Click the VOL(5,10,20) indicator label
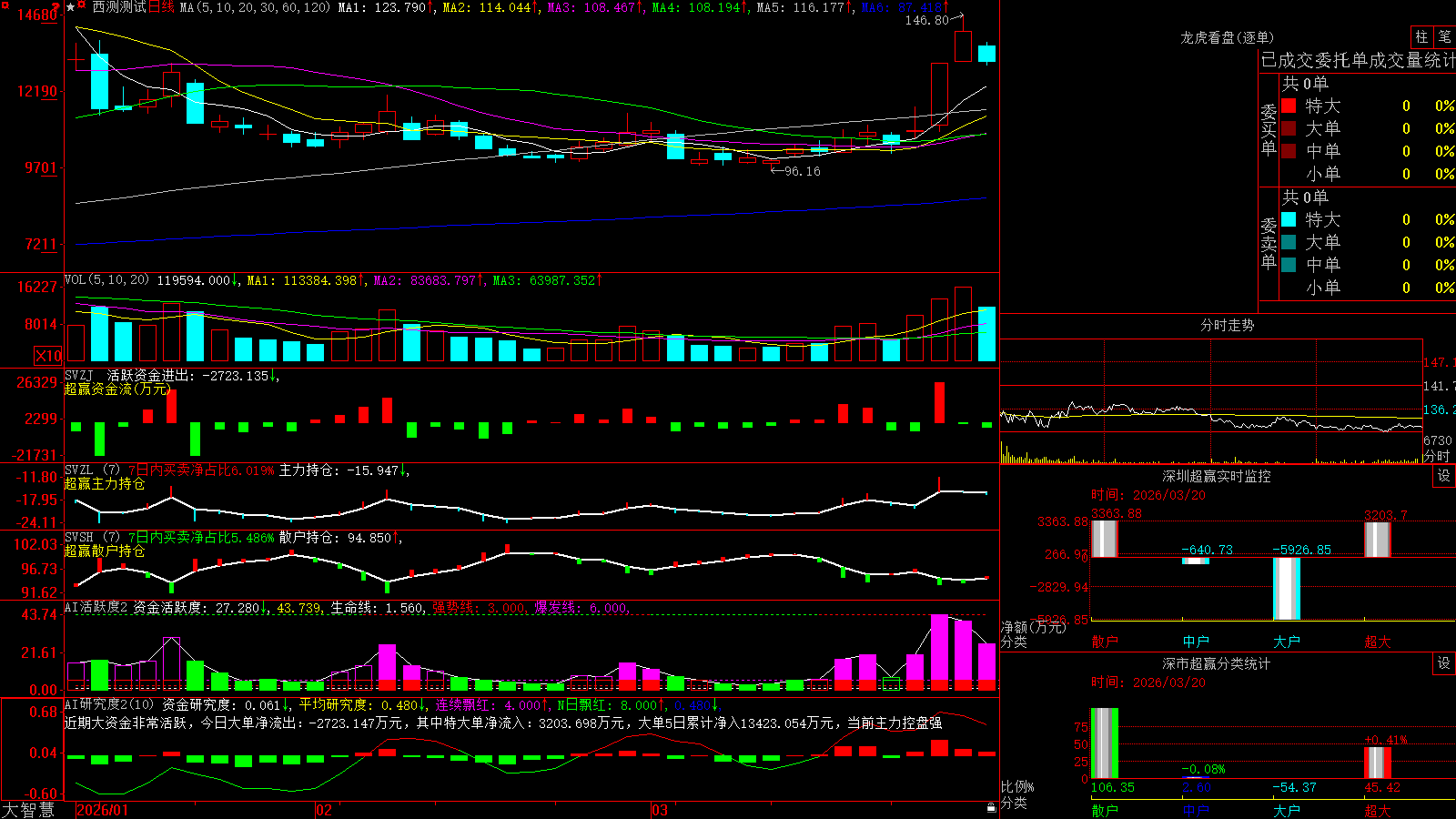 coord(106,280)
